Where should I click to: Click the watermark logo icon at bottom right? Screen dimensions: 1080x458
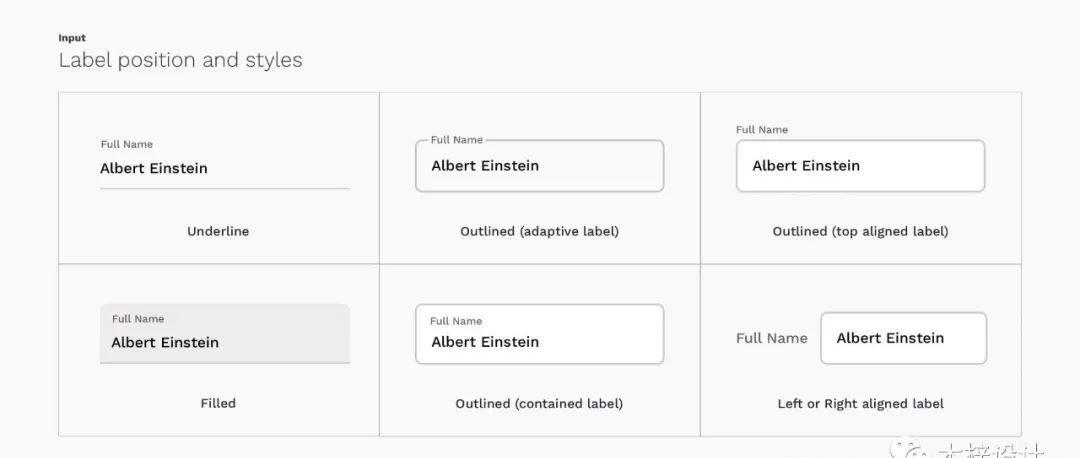tap(911, 451)
